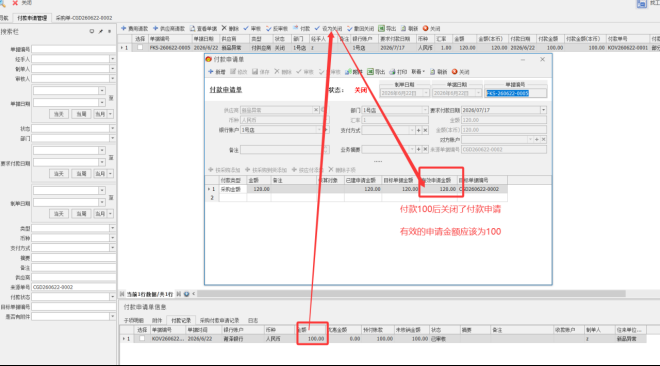Click the clear X in the 供应商 field
Viewport: 660px width, 366px height.
(316, 110)
